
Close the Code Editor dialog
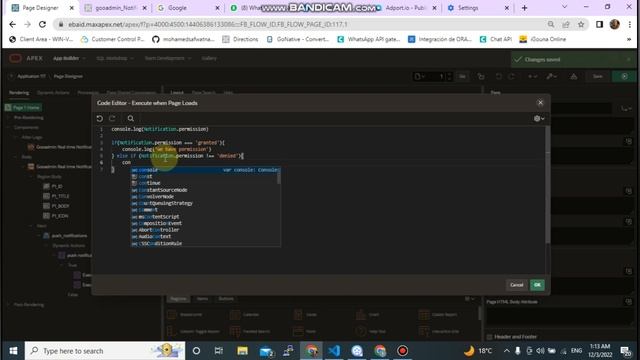click(540, 103)
